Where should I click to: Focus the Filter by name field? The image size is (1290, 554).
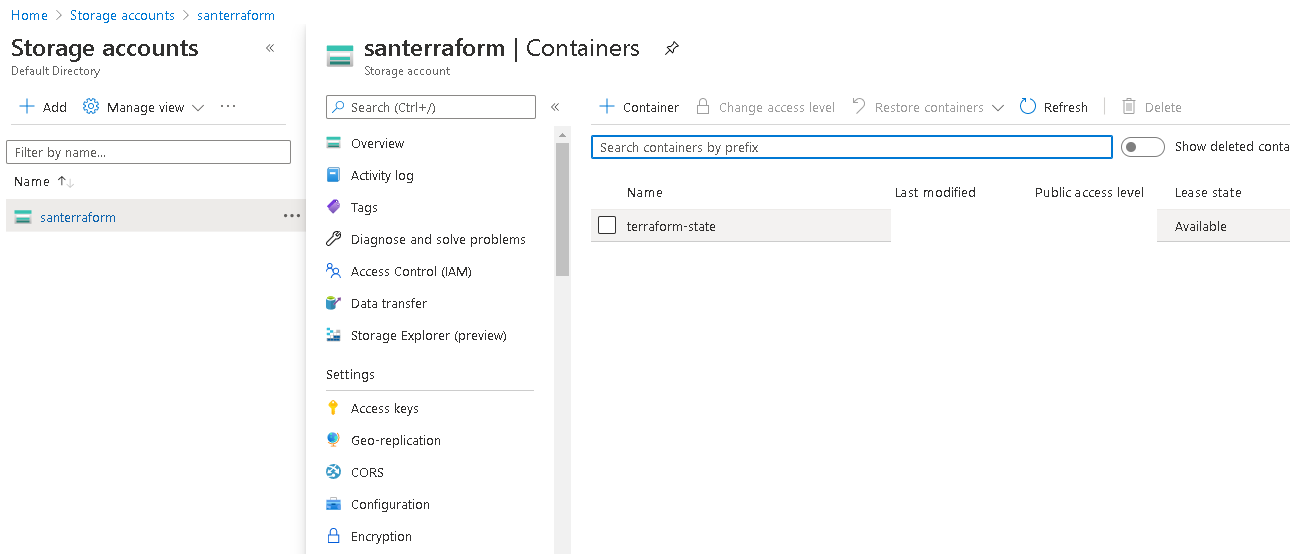[x=148, y=152]
